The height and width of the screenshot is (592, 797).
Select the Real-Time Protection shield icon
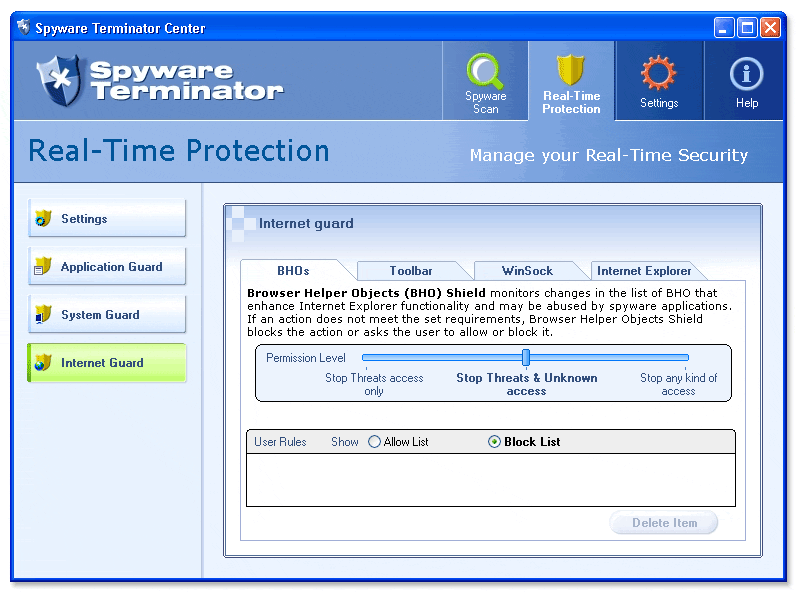pos(571,71)
